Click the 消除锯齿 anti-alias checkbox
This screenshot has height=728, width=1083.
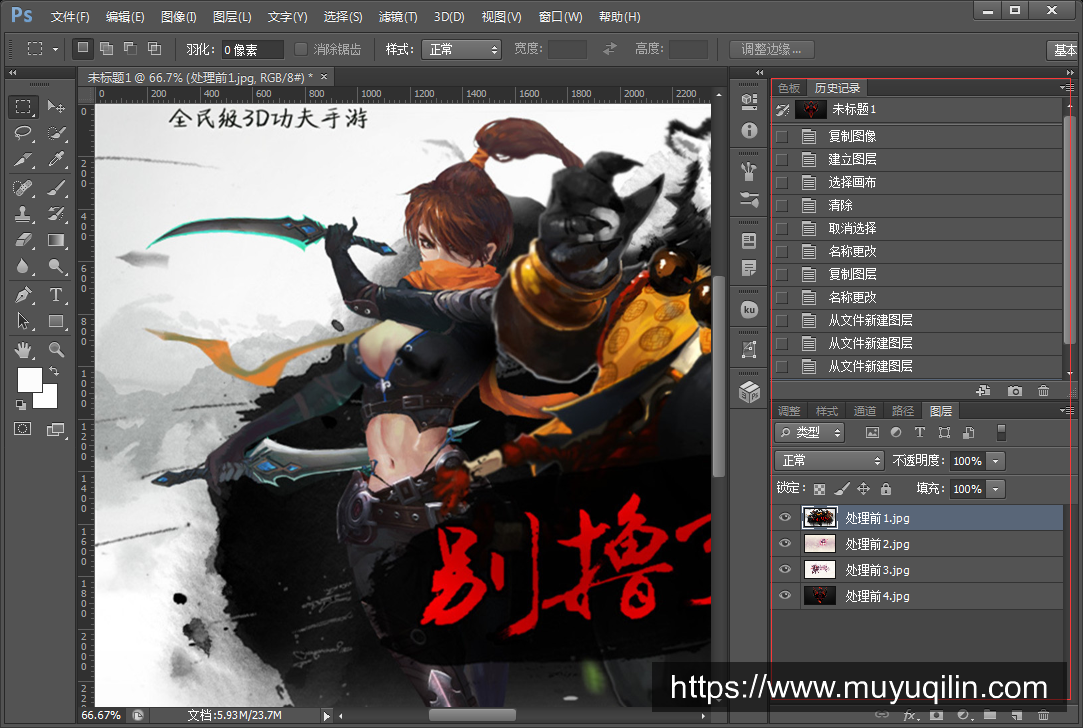coord(300,49)
